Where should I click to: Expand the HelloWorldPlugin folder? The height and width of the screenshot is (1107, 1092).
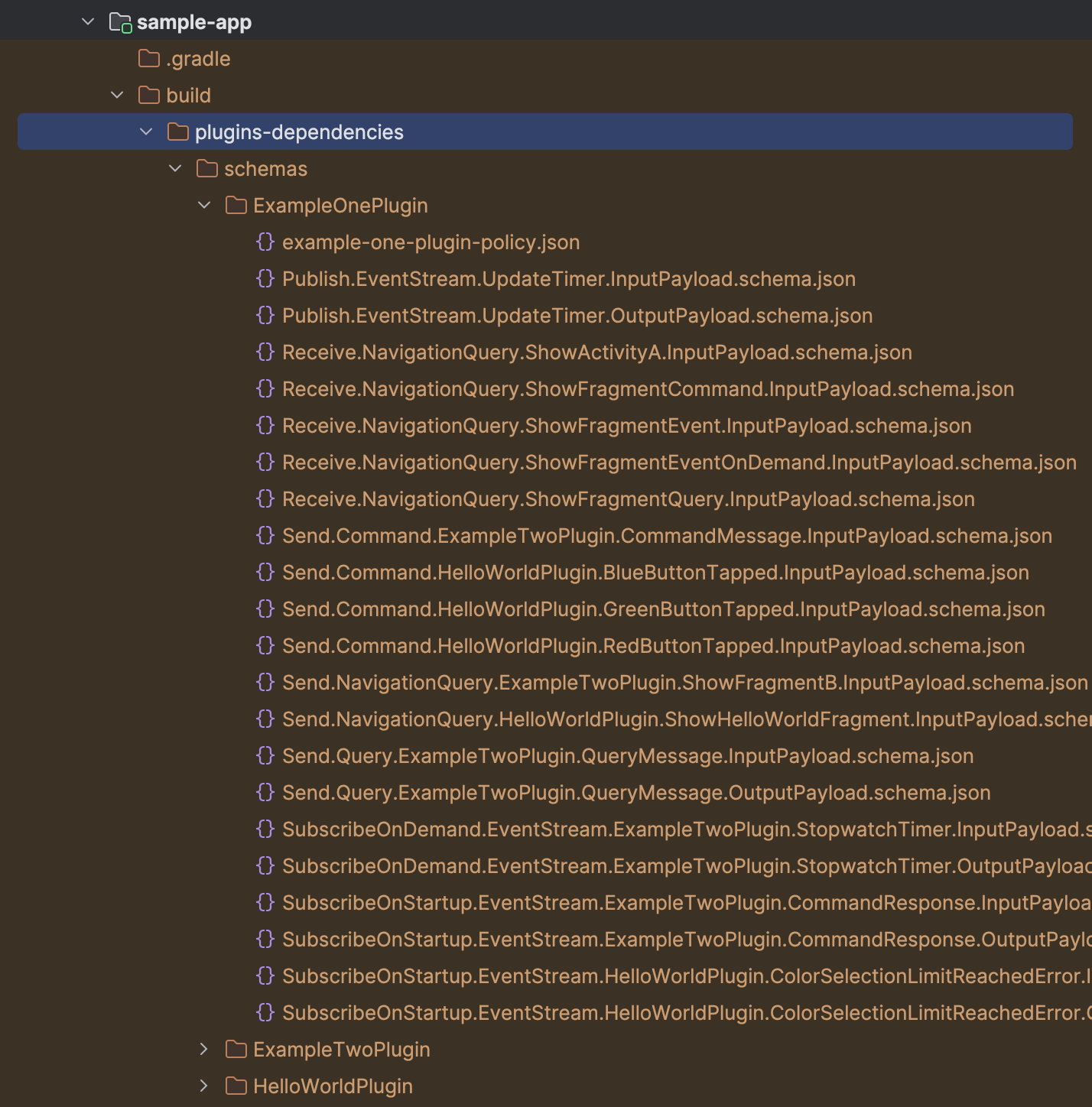[x=203, y=1086]
